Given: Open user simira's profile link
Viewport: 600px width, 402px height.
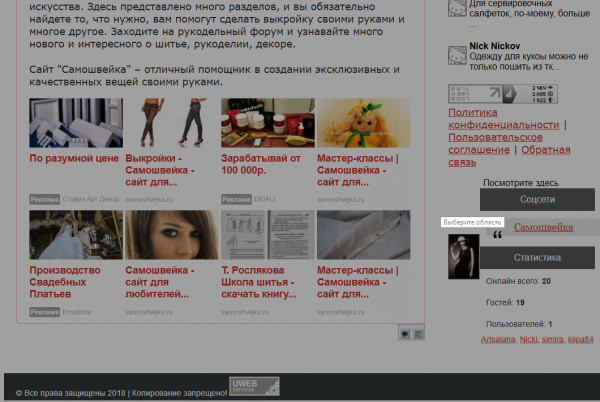Looking at the screenshot, I should click(x=553, y=339).
